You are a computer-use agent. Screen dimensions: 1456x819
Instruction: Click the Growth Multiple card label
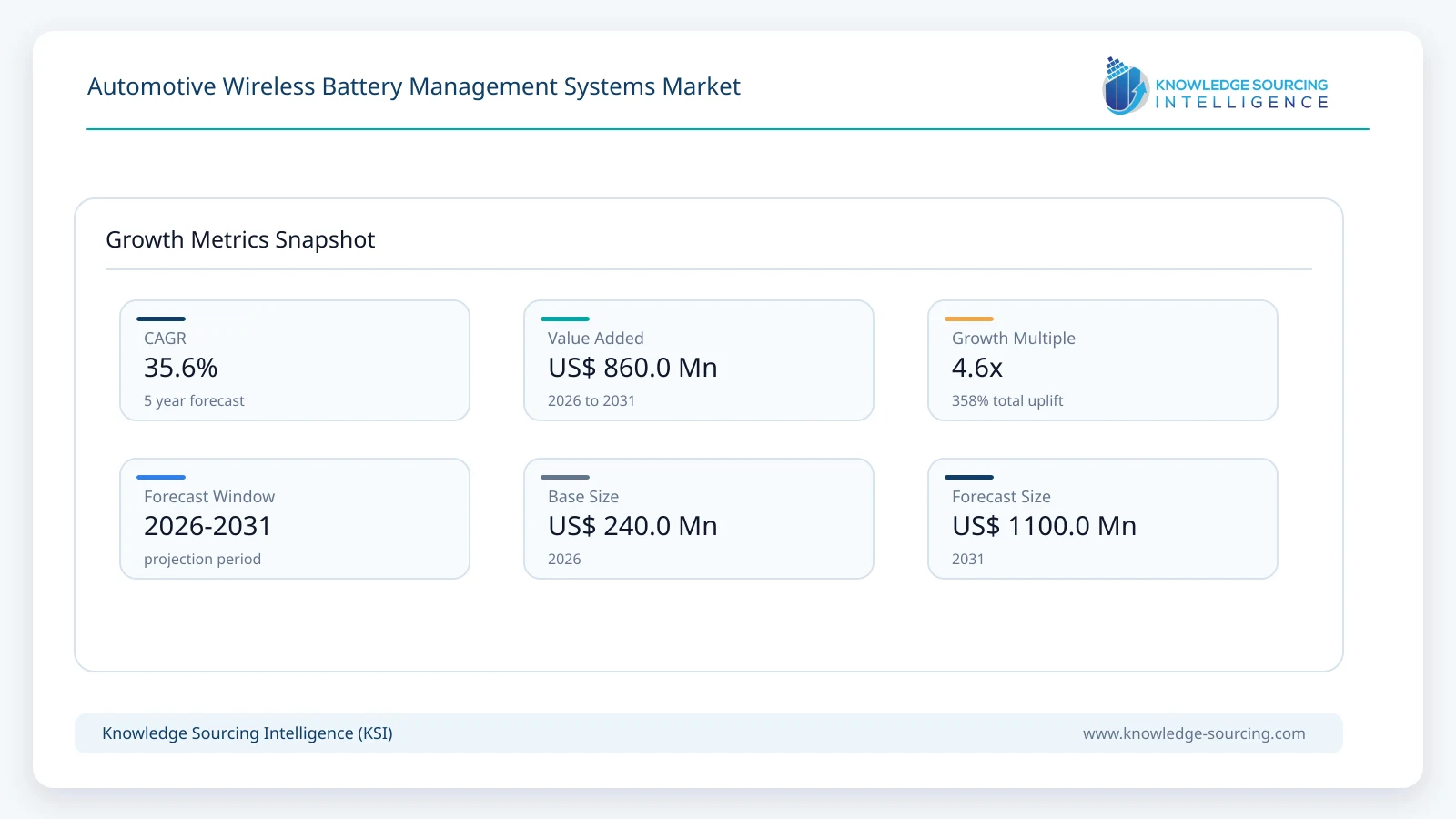1014,339
